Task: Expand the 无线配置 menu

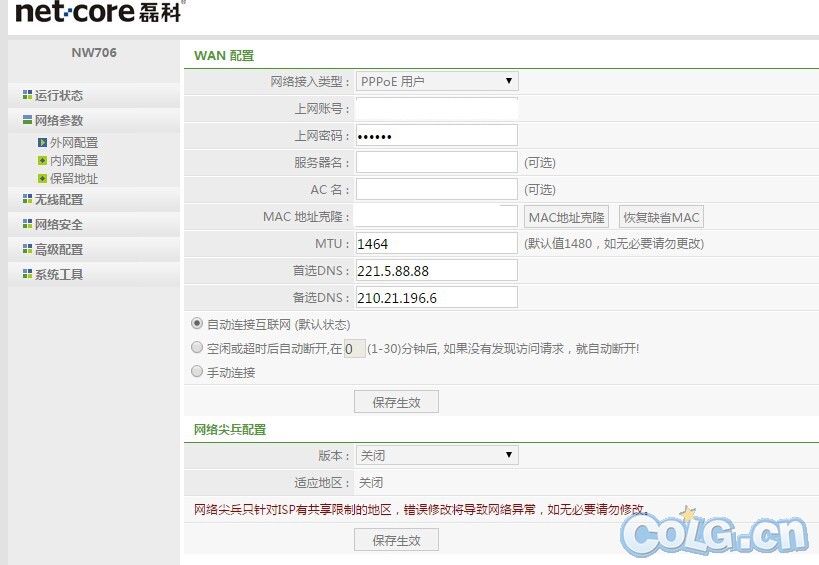Action: (58, 199)
